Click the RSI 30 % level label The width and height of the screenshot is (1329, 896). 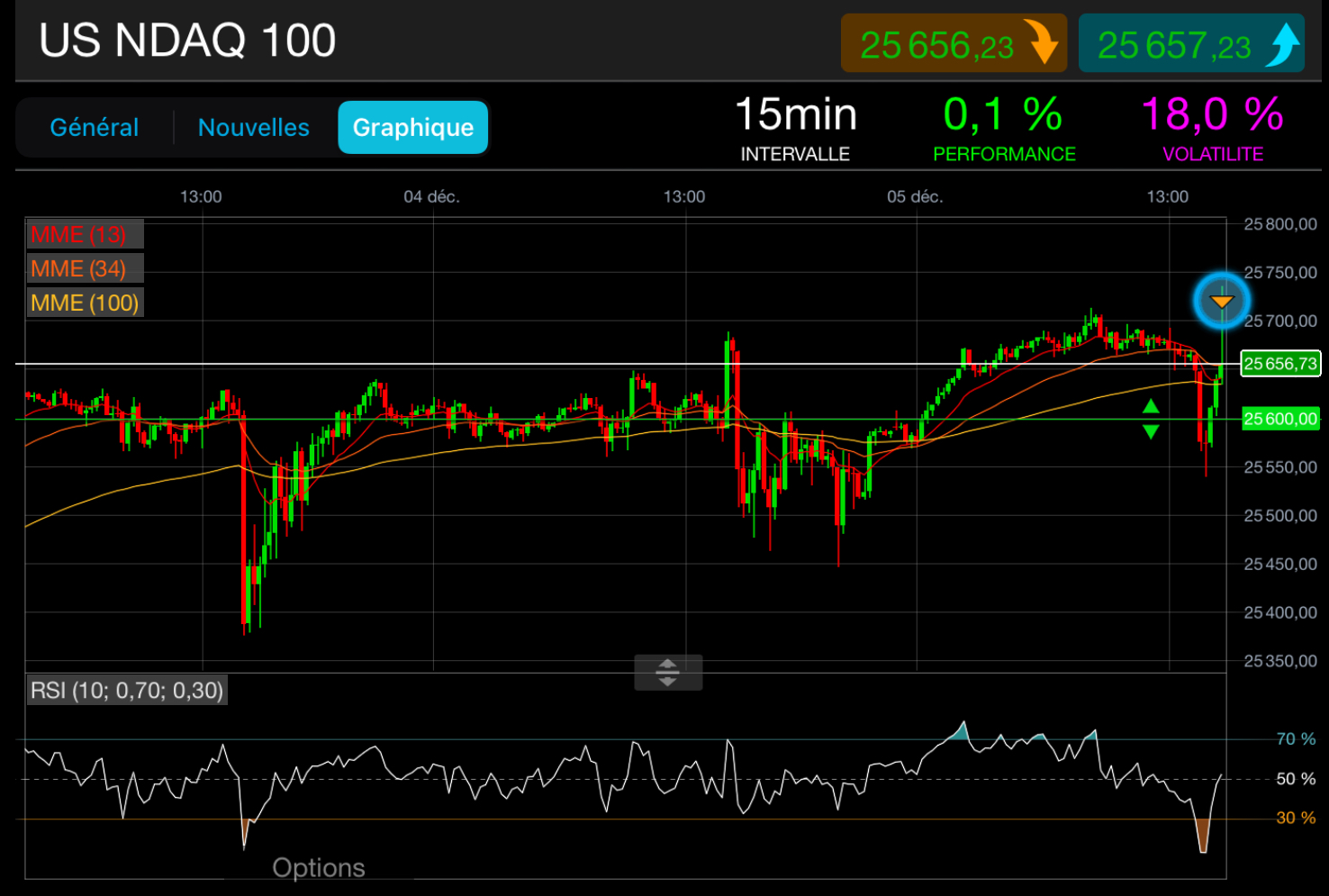point(1296,818)
